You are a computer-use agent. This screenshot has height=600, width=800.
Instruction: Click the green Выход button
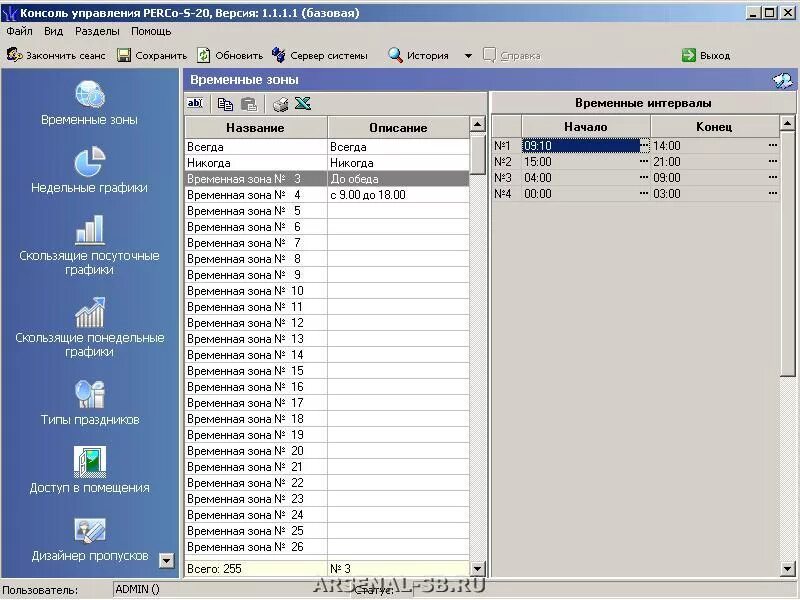(x=707, y=55)
